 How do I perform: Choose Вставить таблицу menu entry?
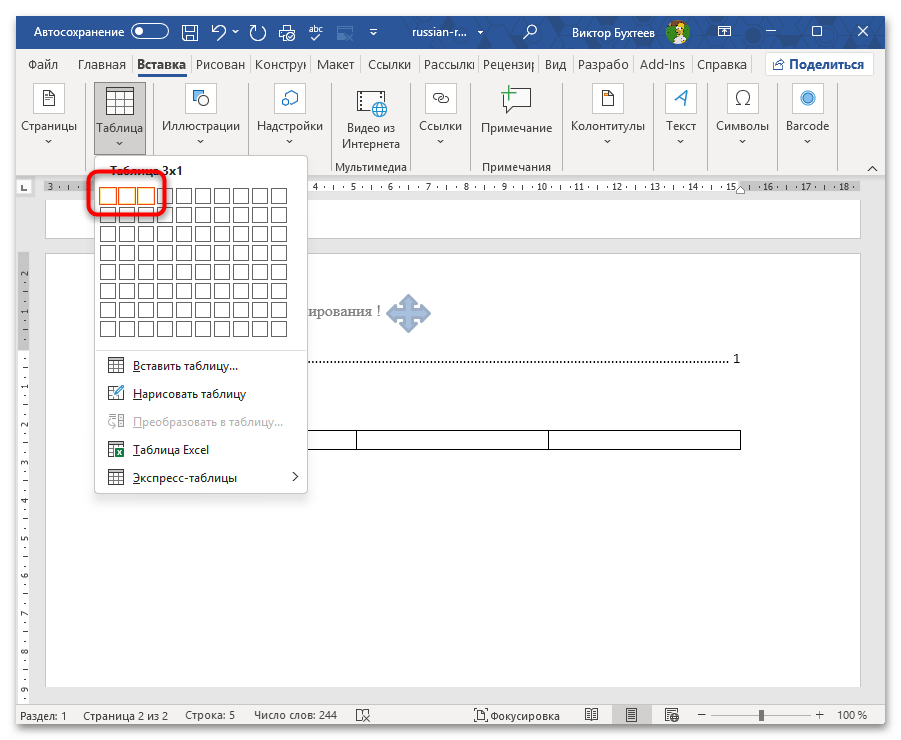point(201,366)
